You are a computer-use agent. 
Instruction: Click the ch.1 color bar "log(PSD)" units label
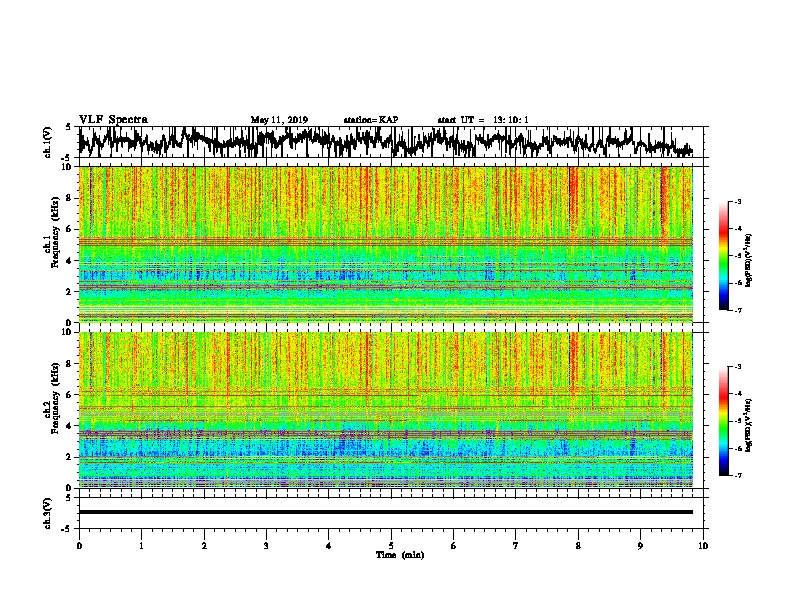749,261
